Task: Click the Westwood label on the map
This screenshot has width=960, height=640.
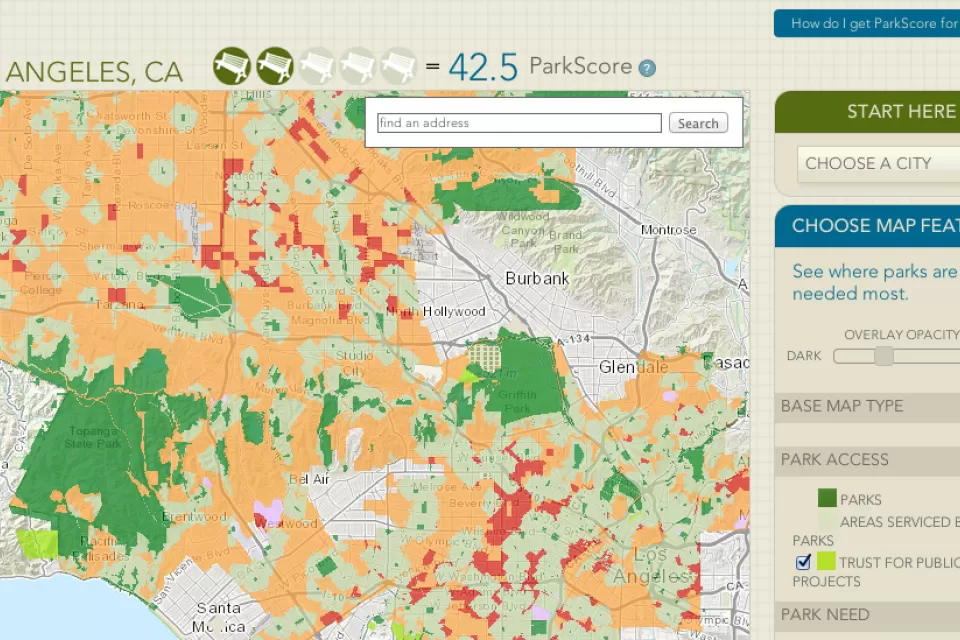Action: pos(286,523)
